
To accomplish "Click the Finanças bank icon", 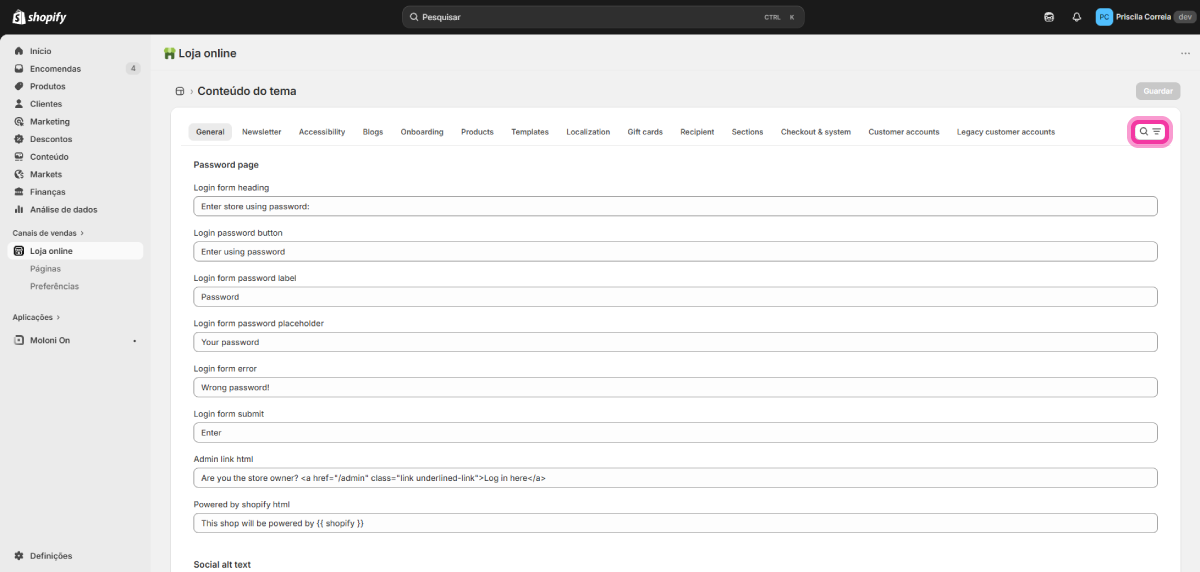I will coord(19,192).
